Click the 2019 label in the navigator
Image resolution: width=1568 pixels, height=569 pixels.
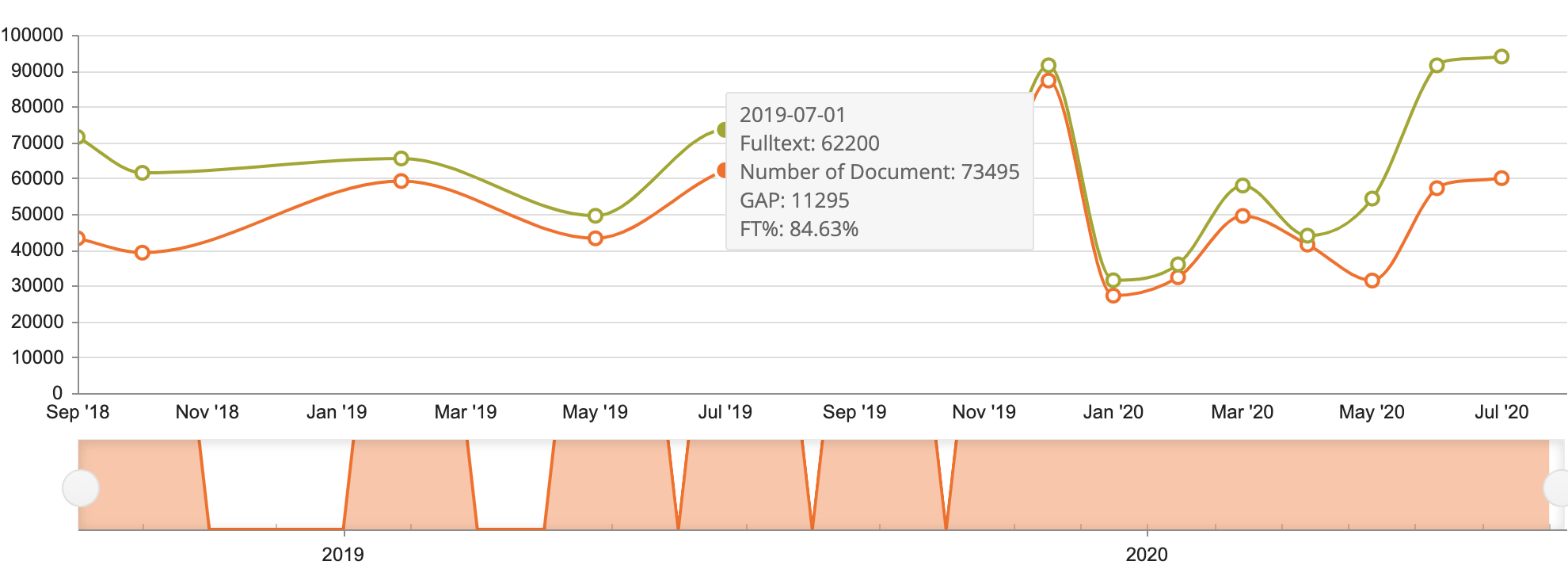343,554
